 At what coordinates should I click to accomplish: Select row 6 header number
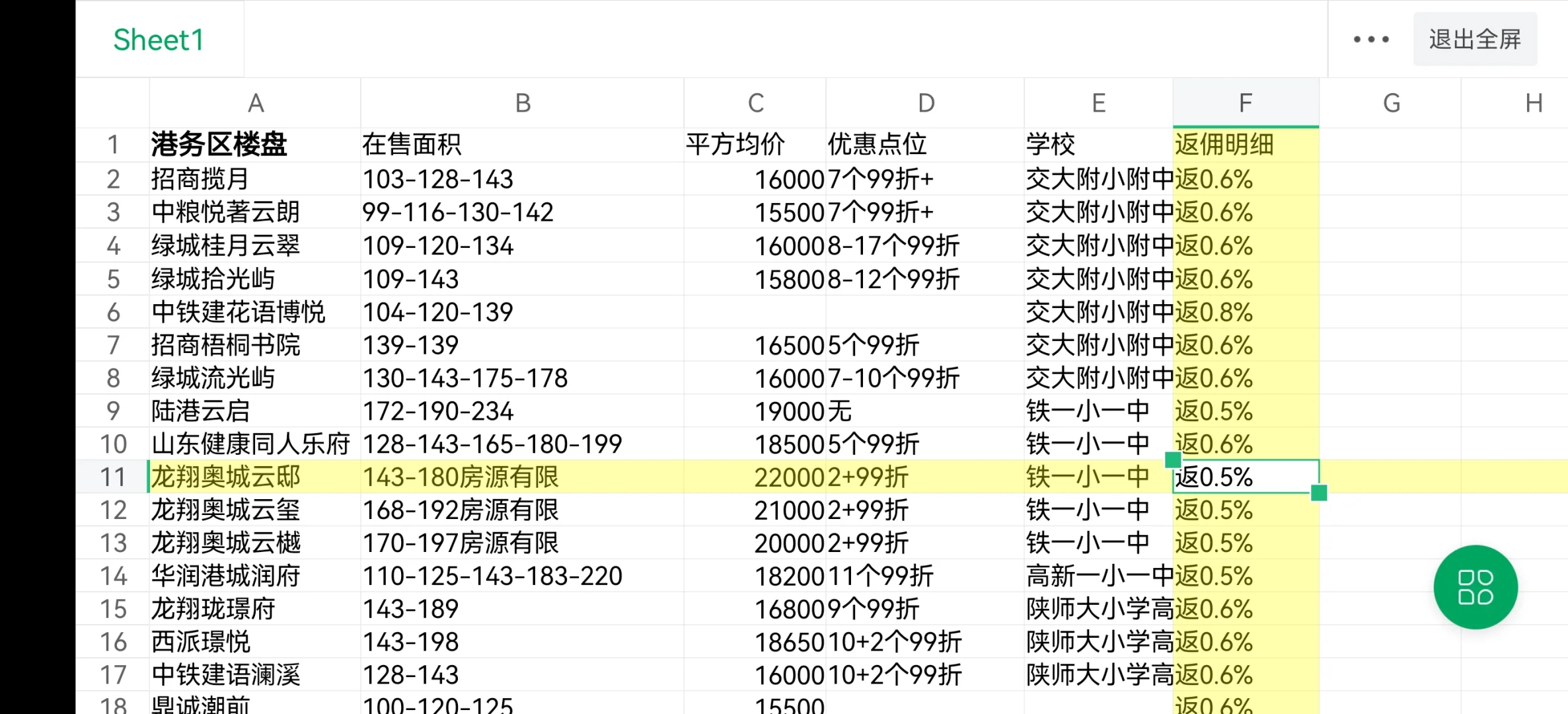click(x=113, y=312)
